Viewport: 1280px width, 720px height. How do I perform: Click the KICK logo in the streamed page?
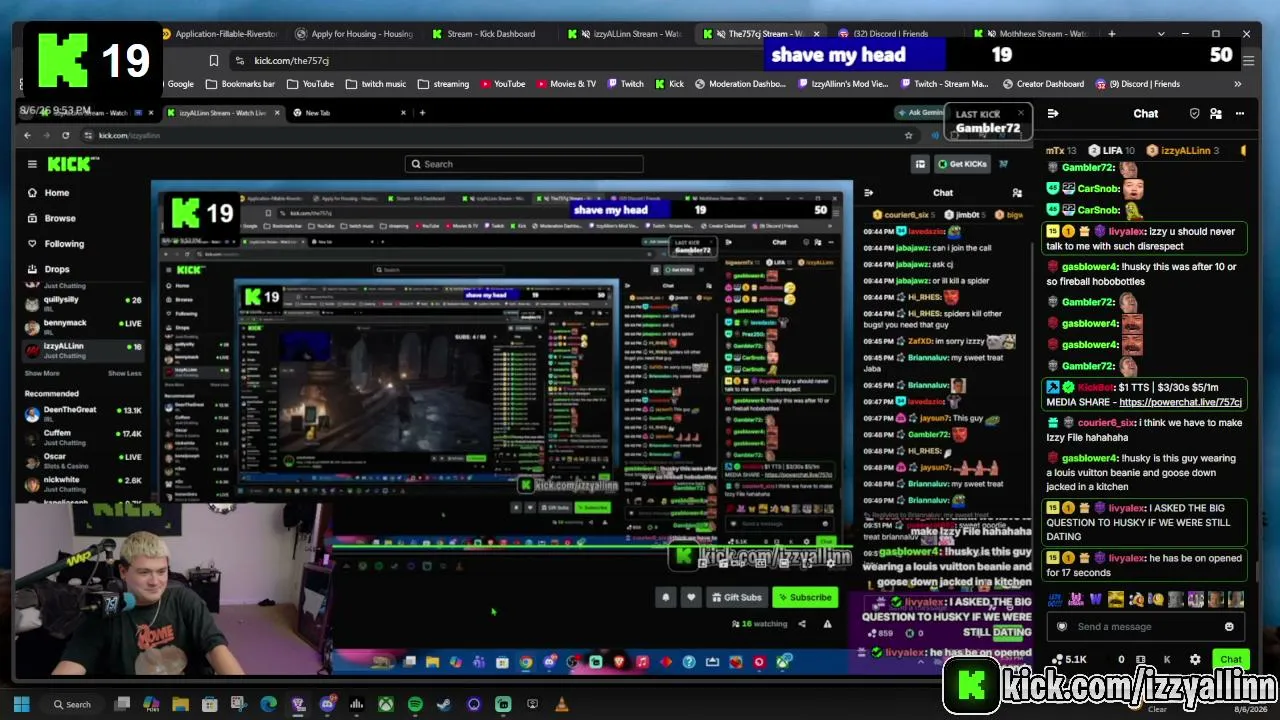71,164
